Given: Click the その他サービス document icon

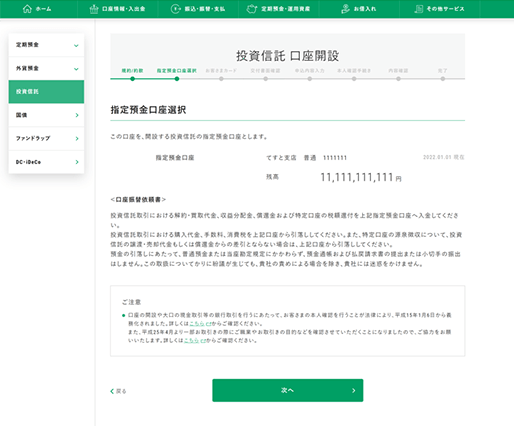Looking at the screenshot, I should point(419,9).
